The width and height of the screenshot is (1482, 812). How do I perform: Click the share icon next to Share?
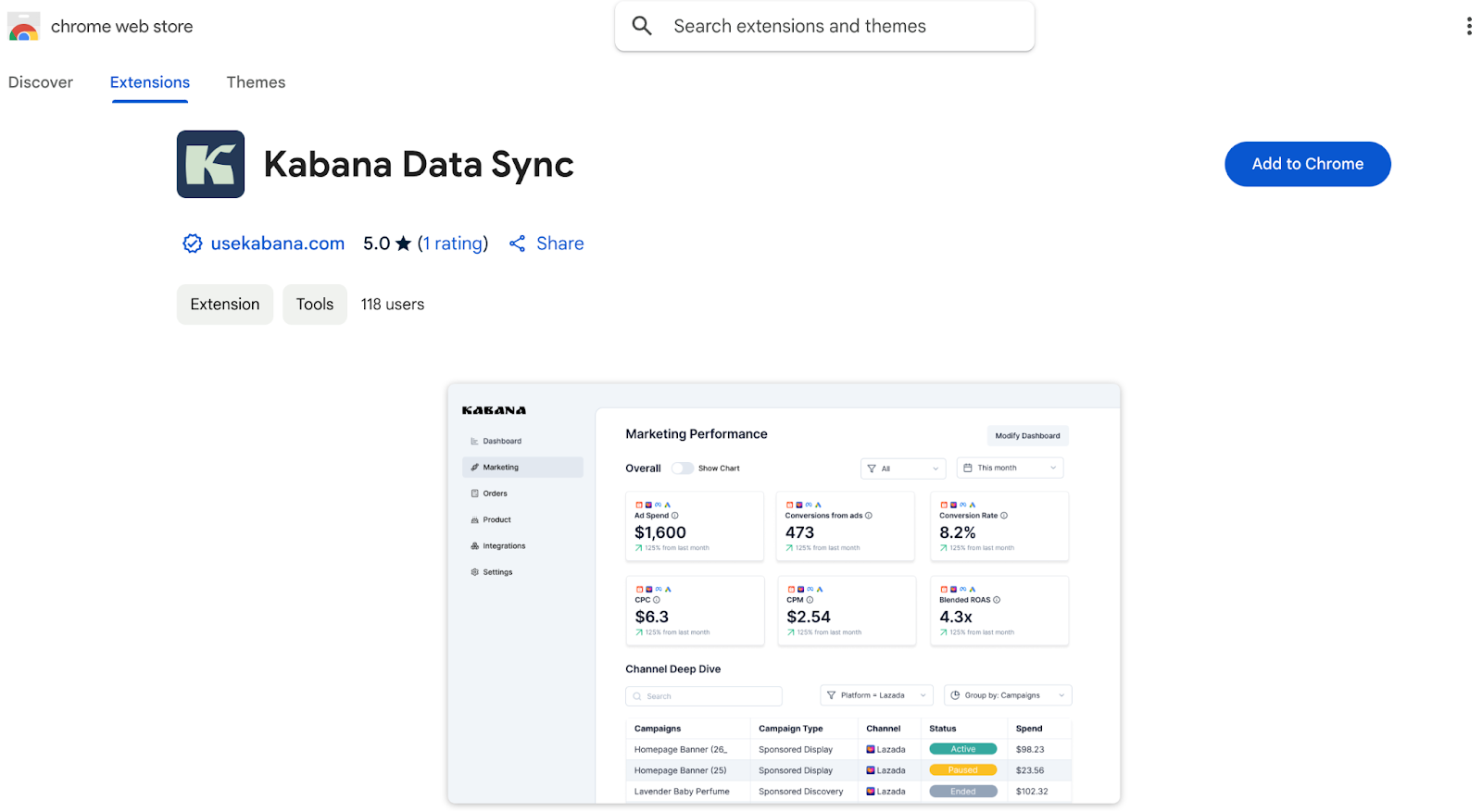point(518,244)
